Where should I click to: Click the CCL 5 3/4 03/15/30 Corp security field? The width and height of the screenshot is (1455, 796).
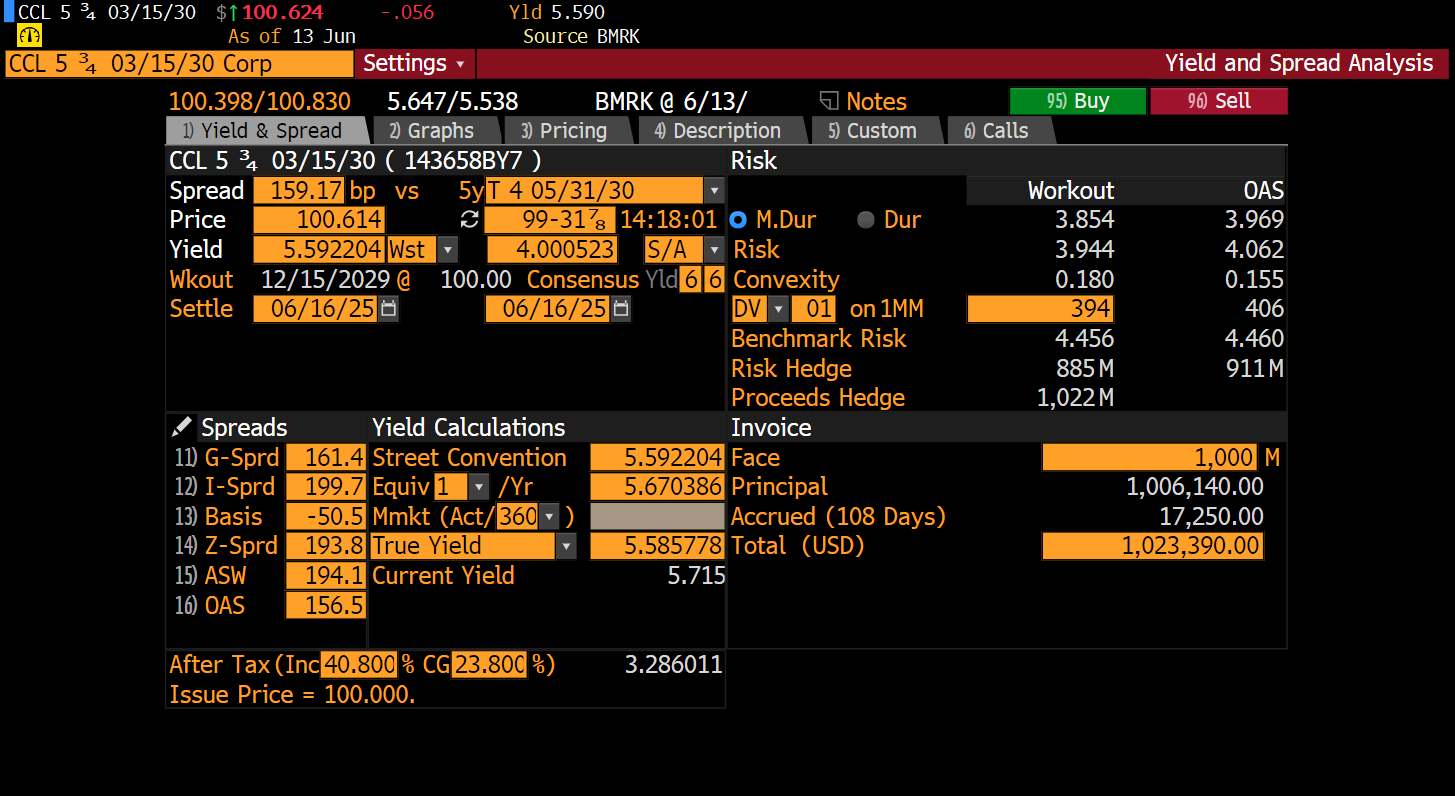click(x=179, y=64)
